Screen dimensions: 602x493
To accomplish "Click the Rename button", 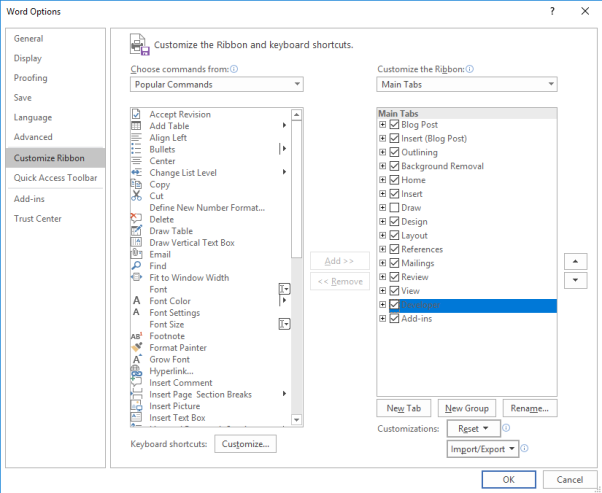I will (529, 408).
